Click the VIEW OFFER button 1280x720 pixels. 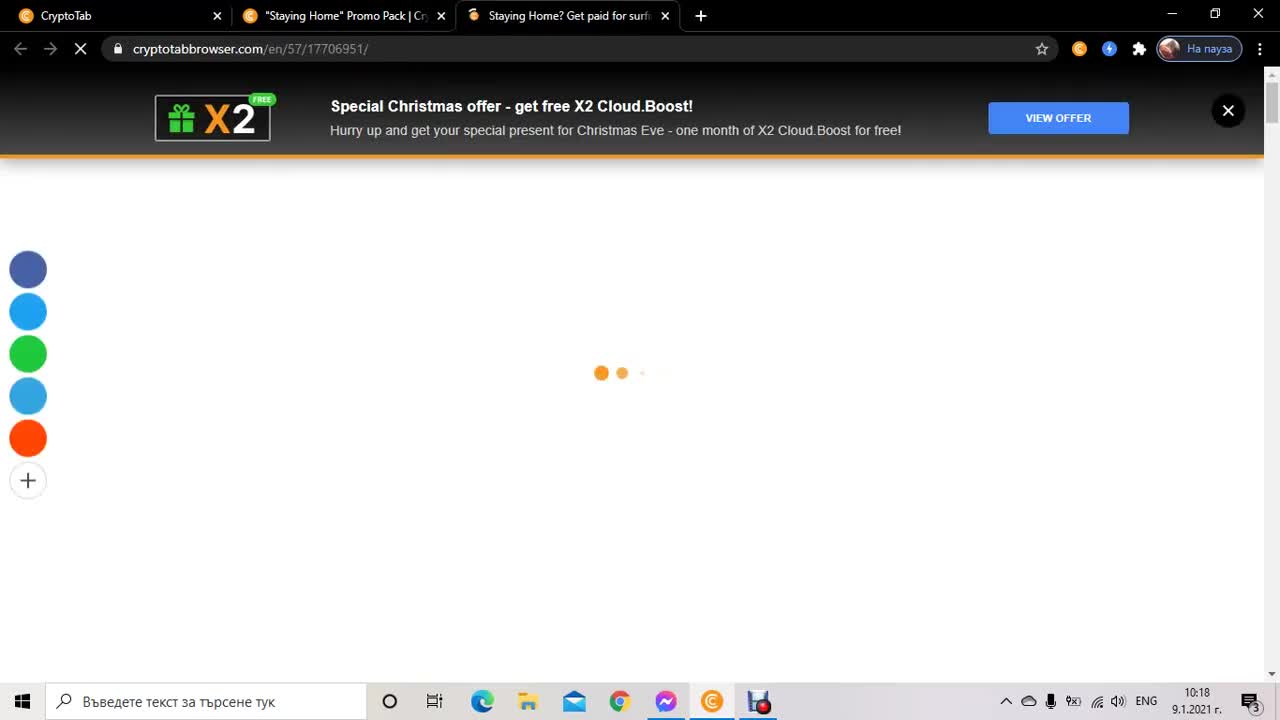tap(1058, 118)
